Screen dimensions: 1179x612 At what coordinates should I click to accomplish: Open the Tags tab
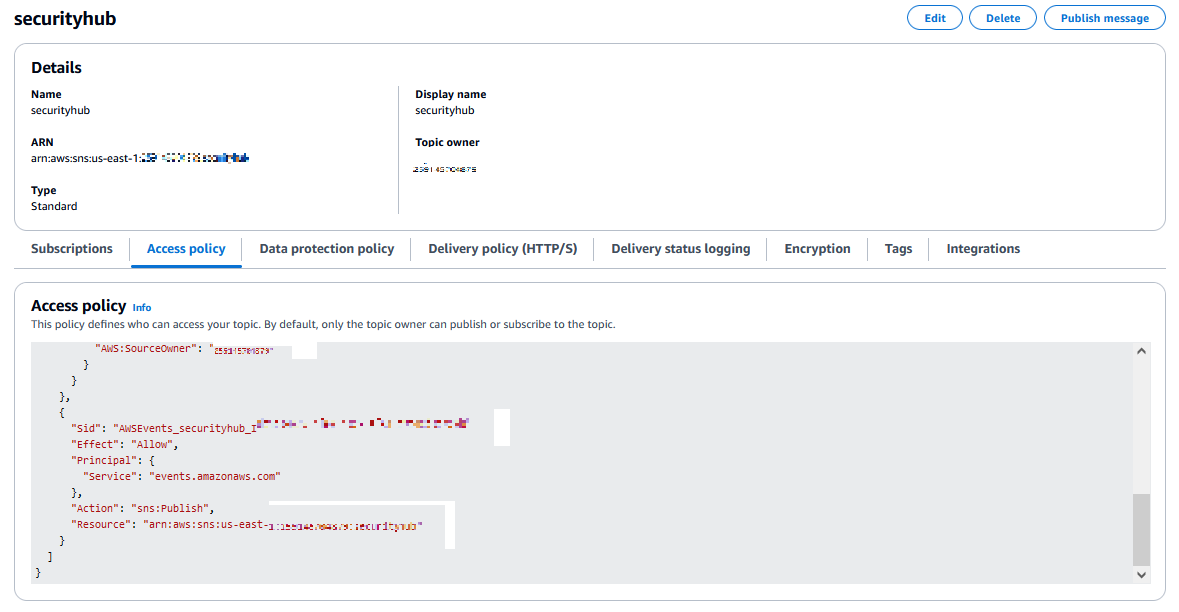(897, 248)
